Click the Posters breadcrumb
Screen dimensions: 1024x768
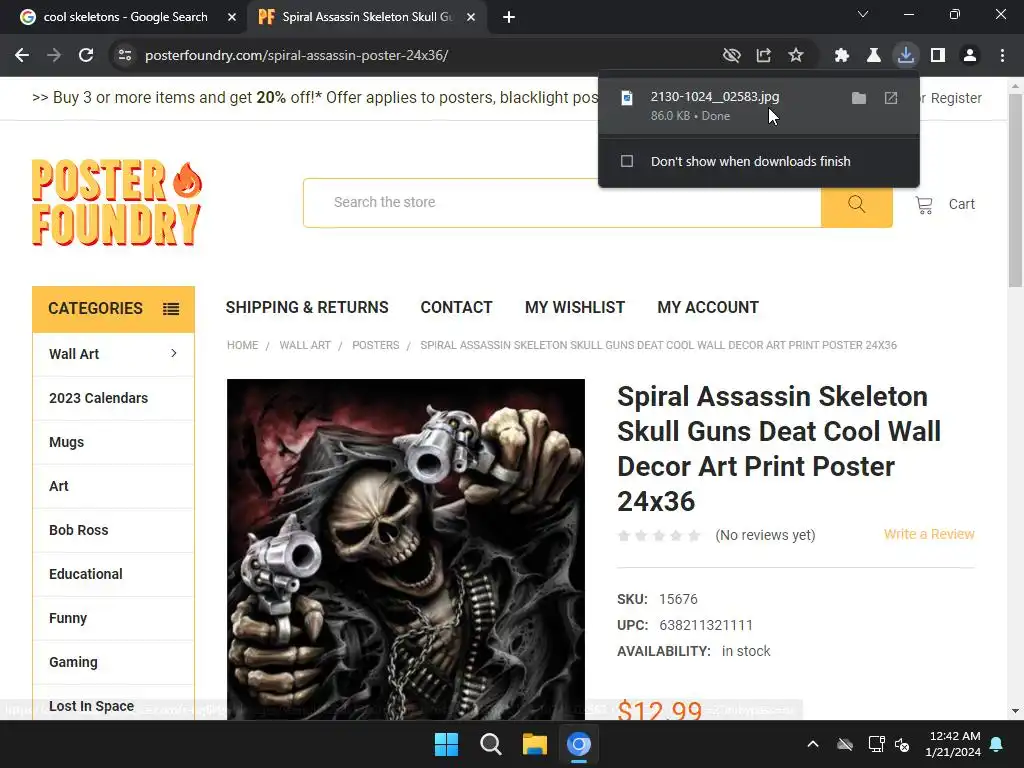coord(376,345)
